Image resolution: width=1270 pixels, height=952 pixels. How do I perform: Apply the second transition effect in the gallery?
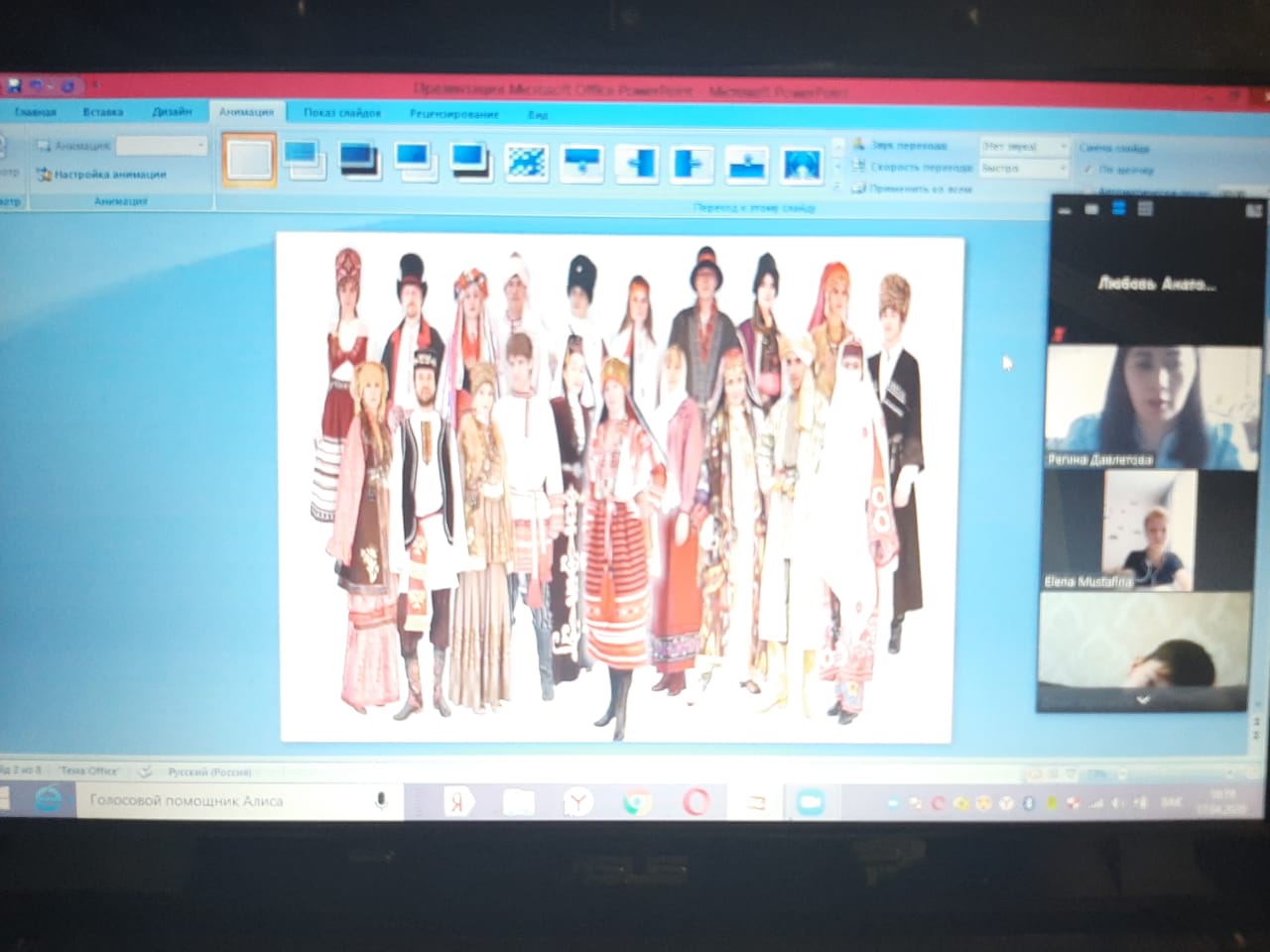click(x=304, y=159)
